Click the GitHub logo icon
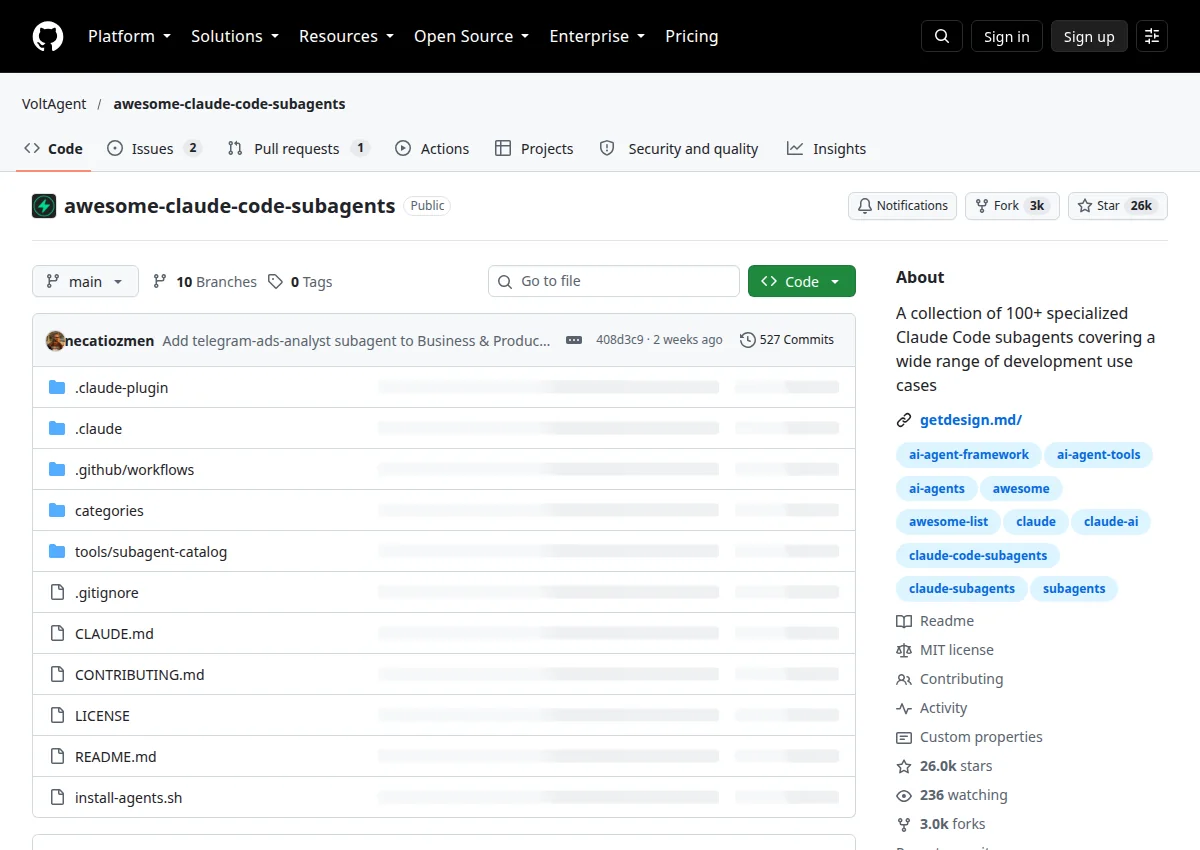The height and width of the screenshot is (850, 1200). click(x=48, y=36)
